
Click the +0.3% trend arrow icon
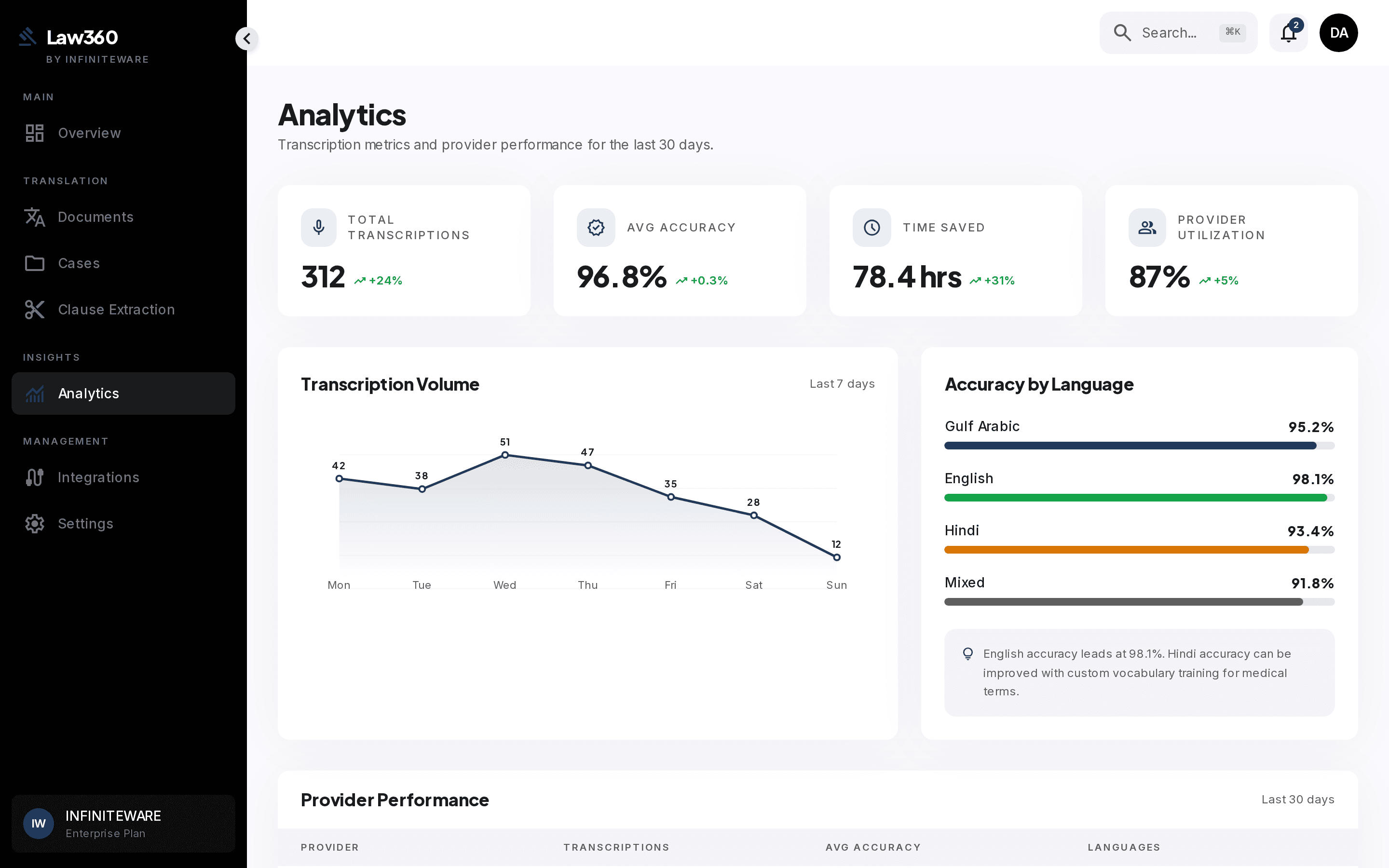681,281
